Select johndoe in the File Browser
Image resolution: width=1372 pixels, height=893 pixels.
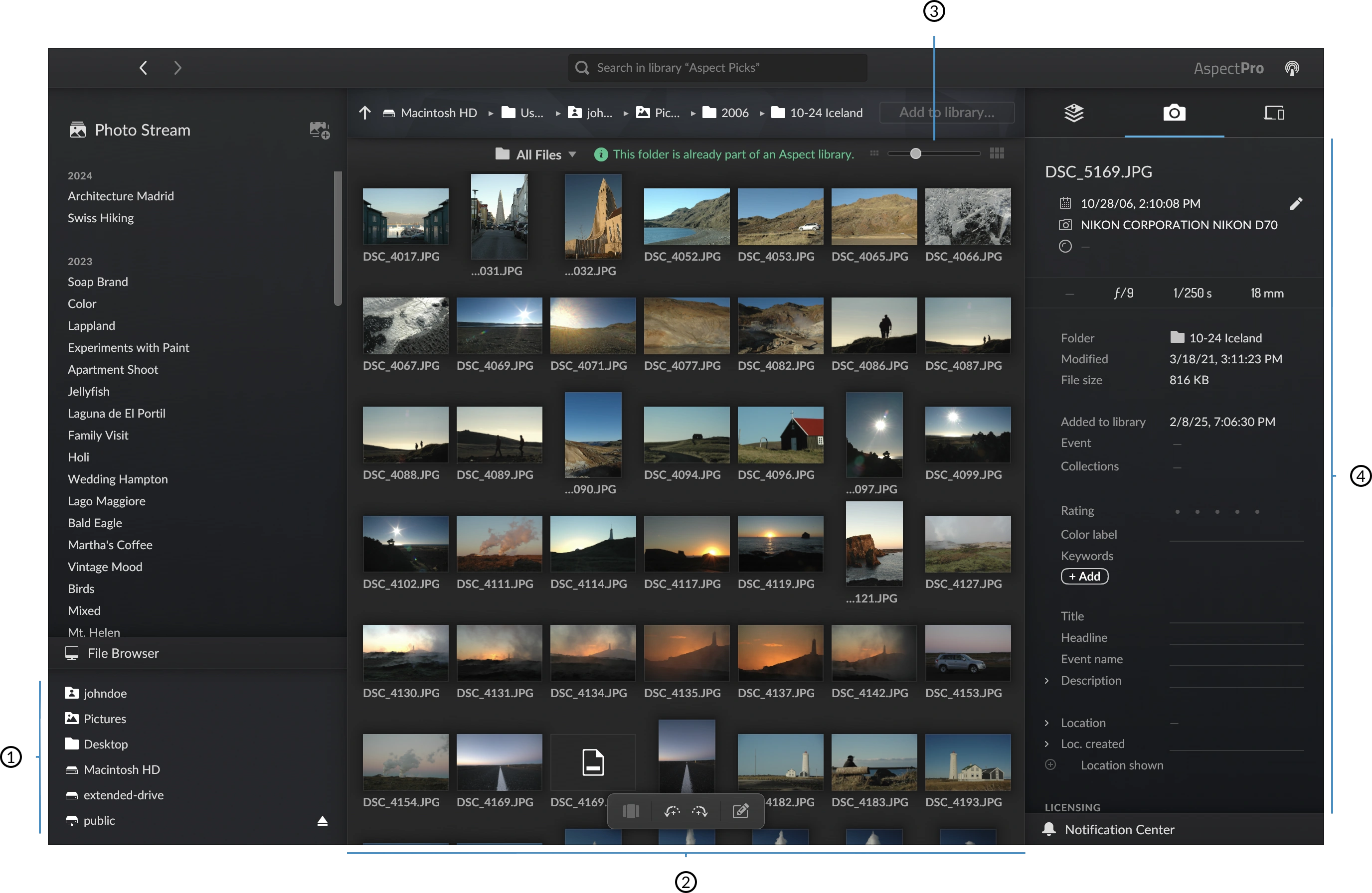[96, 693]
